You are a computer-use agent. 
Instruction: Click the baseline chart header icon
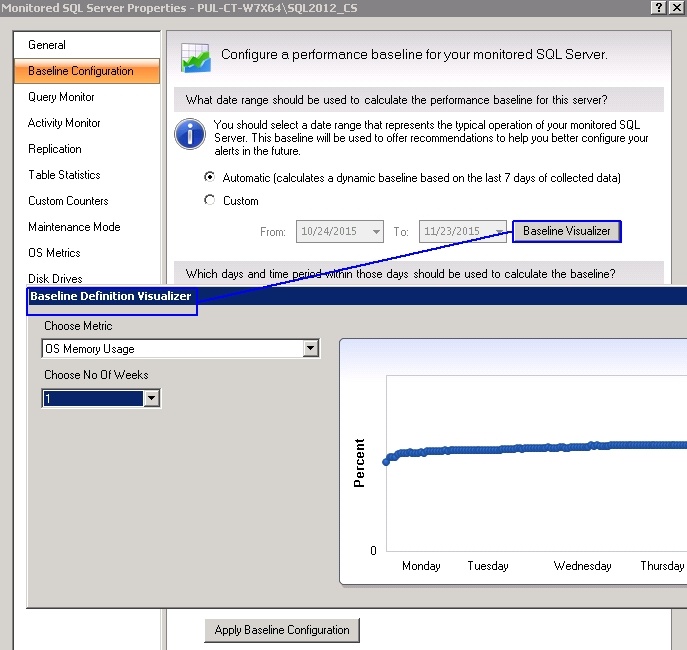(195, 57)
